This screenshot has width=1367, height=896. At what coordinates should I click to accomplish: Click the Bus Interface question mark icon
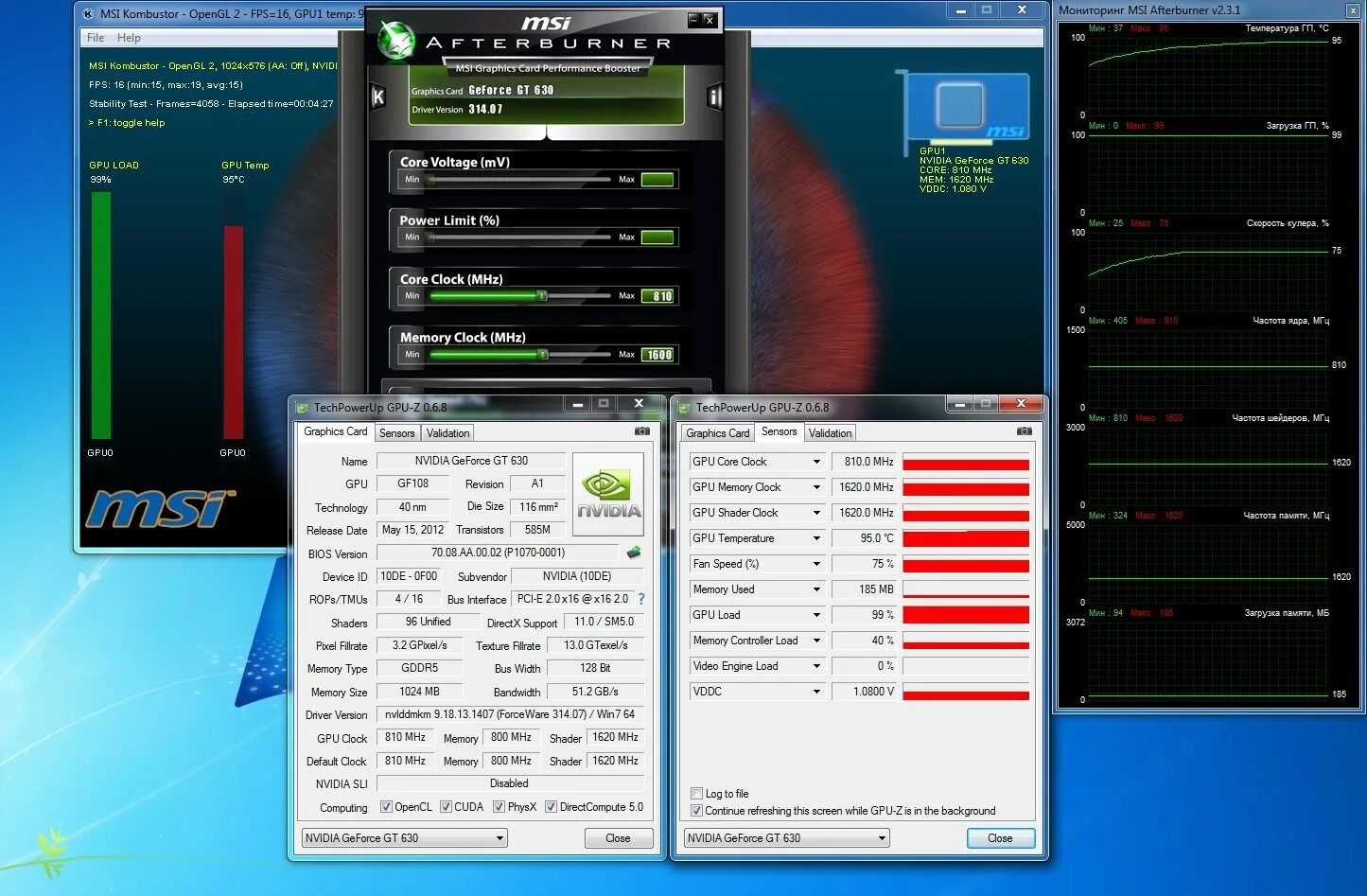(x=641, y=599)
